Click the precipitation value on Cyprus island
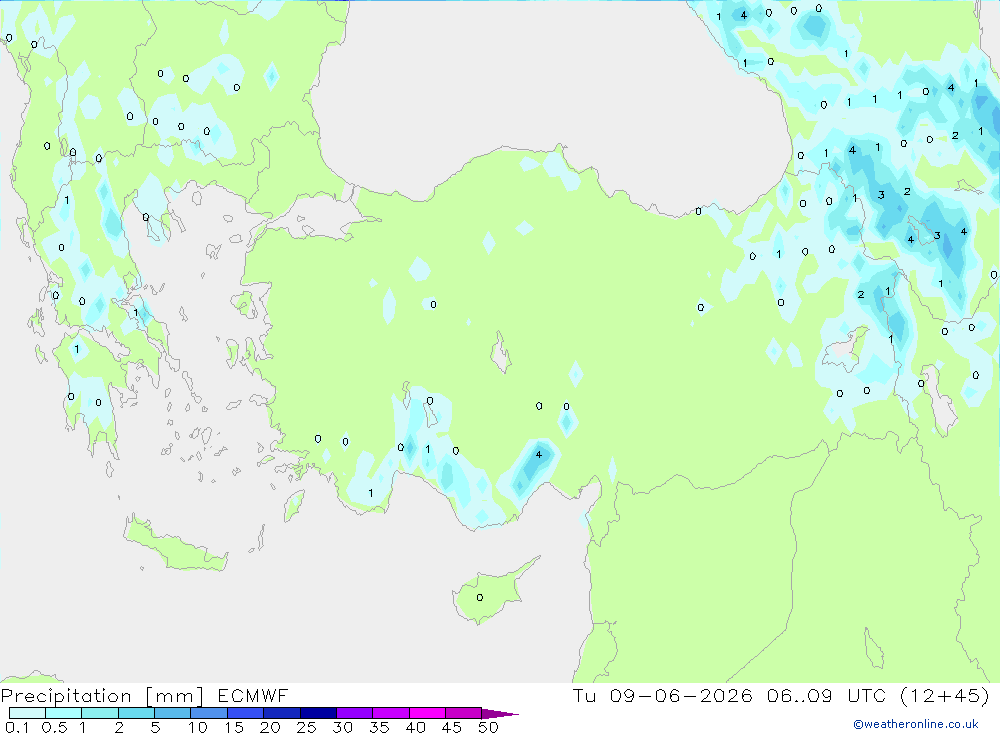The width and height of the screenshot is (1000, 733). (x=480, y=598)
